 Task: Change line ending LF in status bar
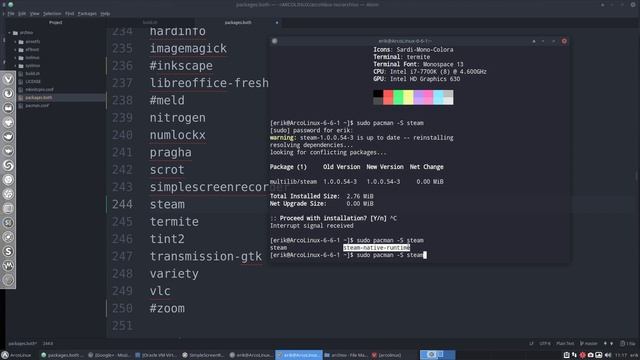pos(531,344)
